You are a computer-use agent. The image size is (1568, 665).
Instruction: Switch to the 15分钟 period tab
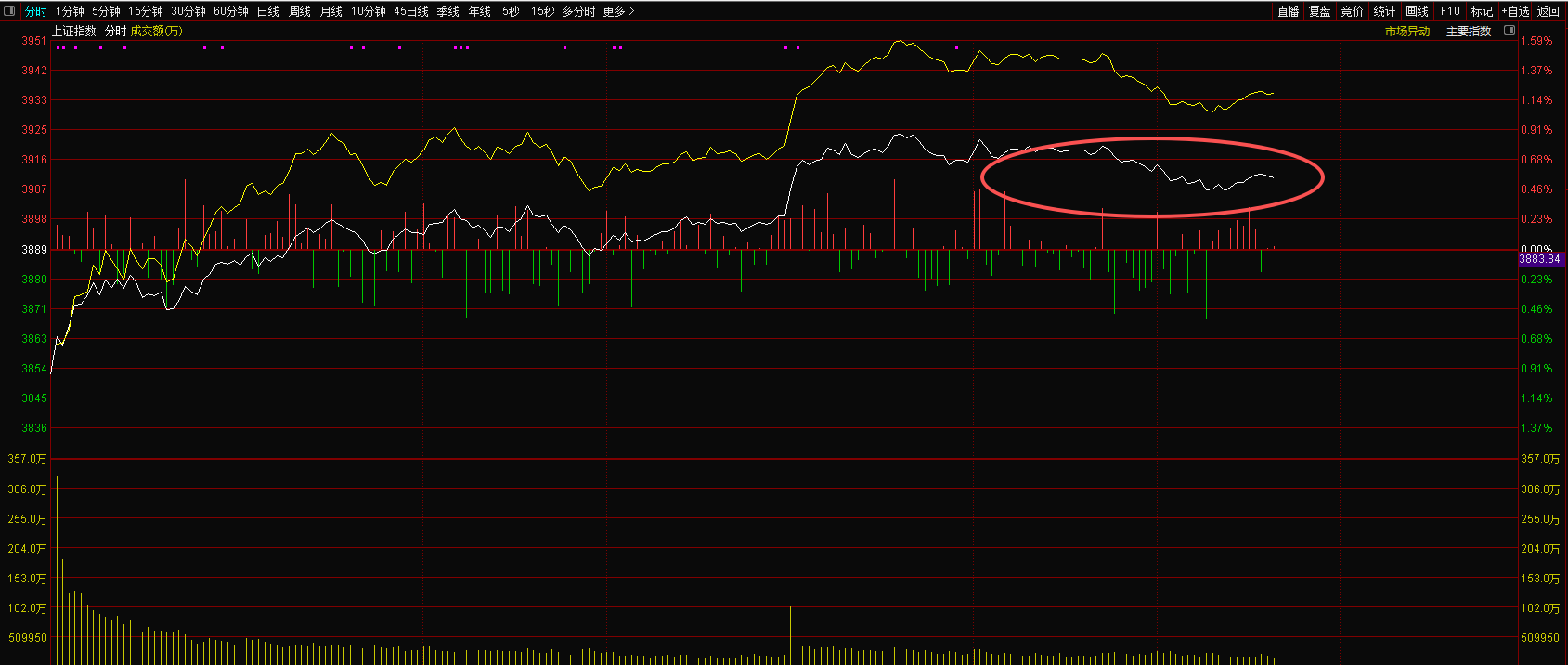pos(145,11)
